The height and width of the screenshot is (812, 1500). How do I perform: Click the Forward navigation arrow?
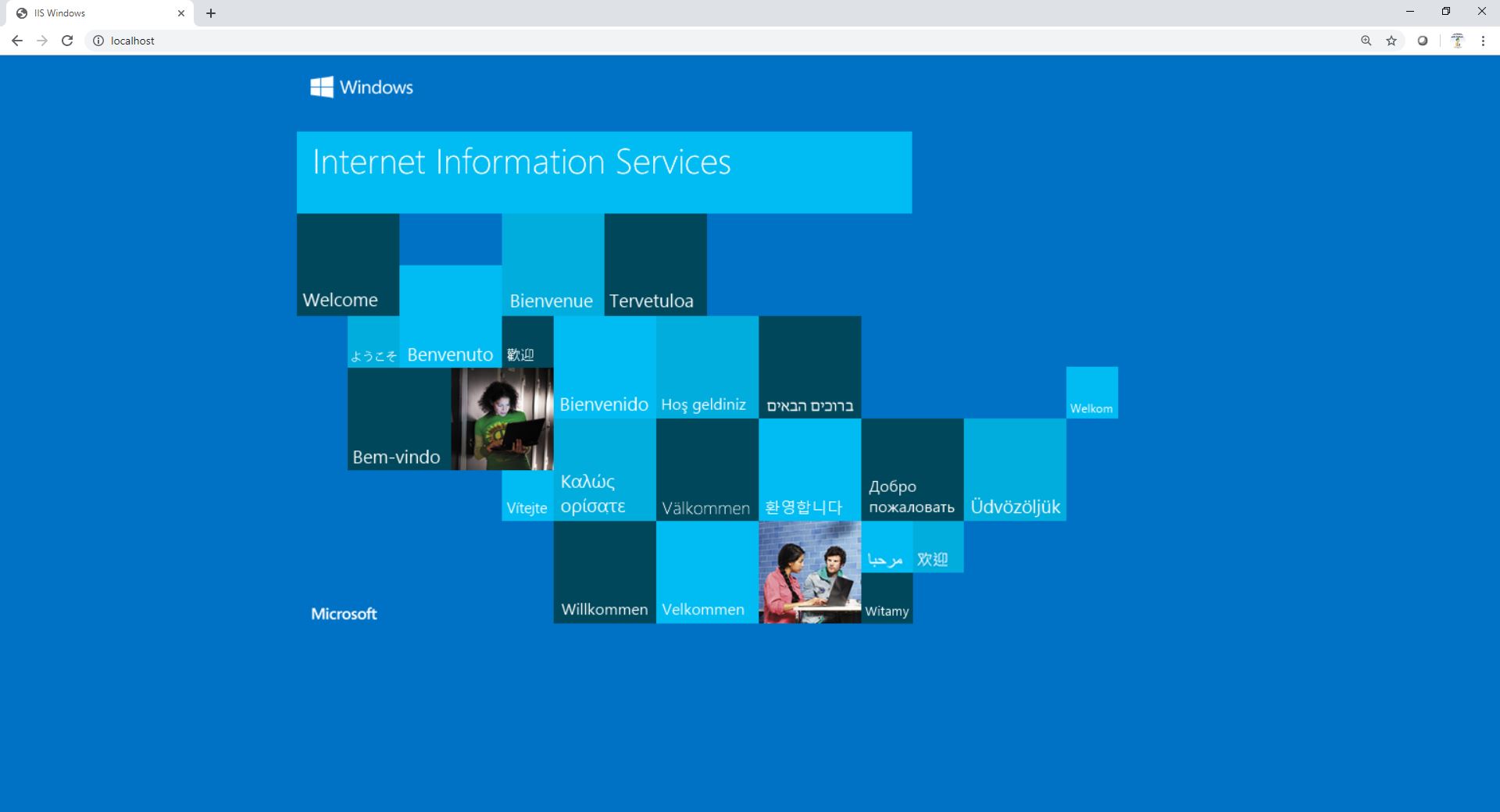click(42, 41)
